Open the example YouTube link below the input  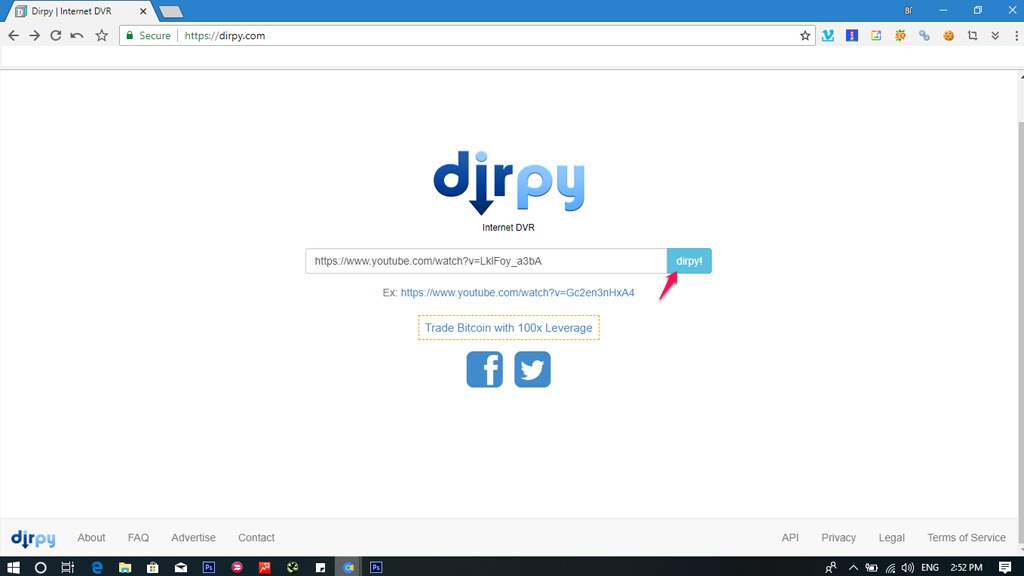coord(517,293)
